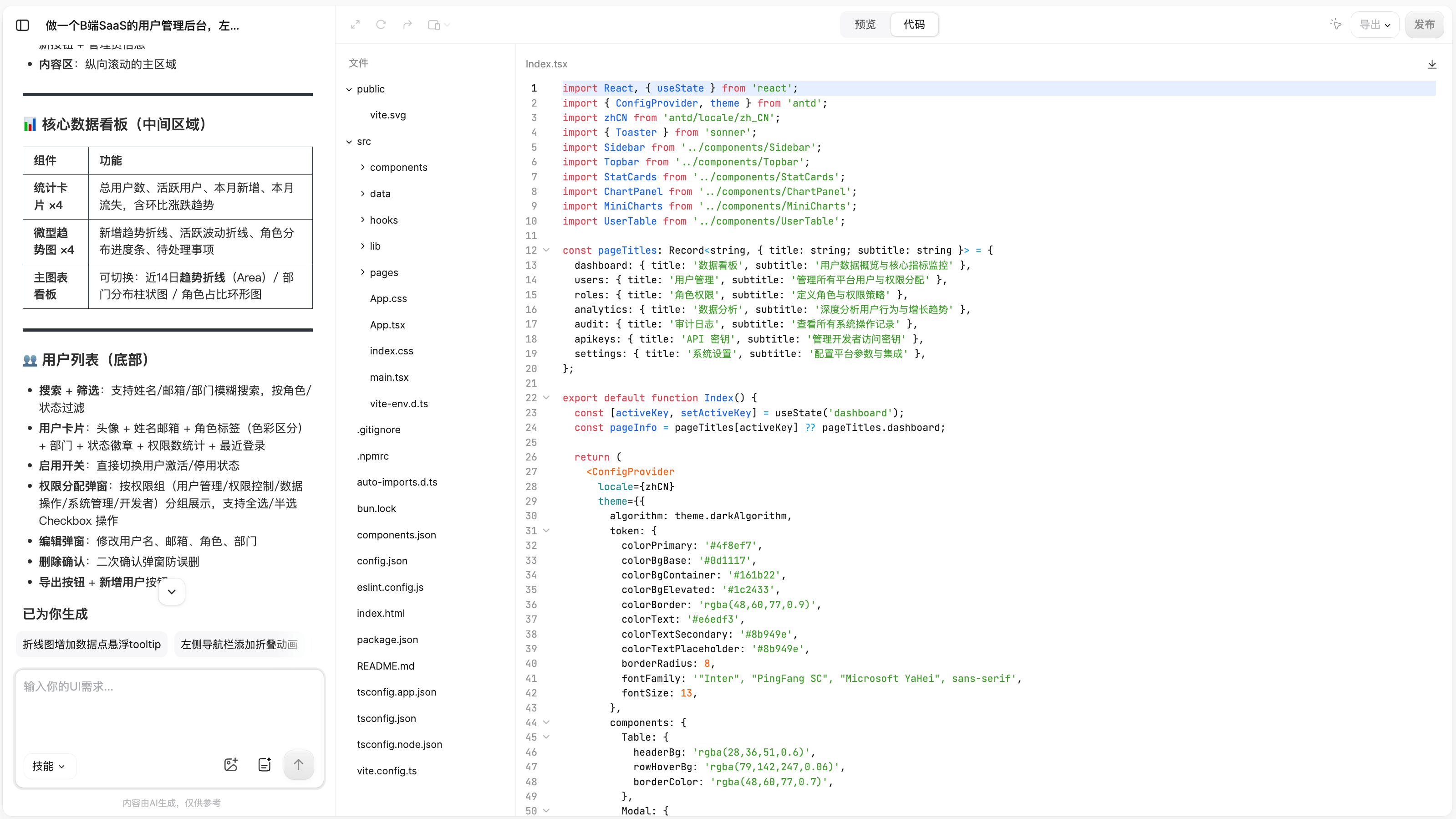
Task: Expand the lib folder
Action: tap(362, 246)
